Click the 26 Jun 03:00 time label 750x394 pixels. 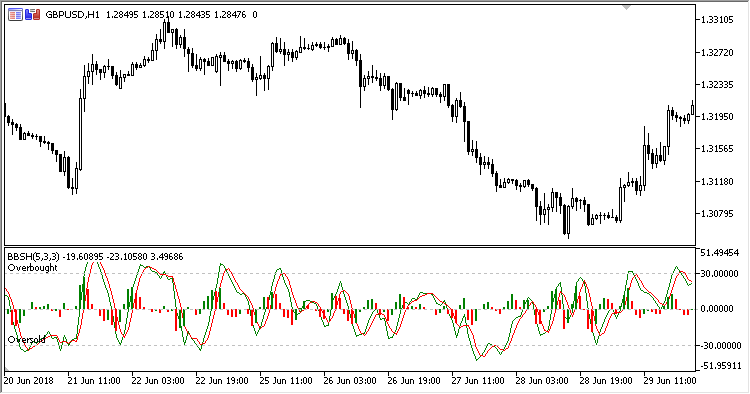(350, 381)
